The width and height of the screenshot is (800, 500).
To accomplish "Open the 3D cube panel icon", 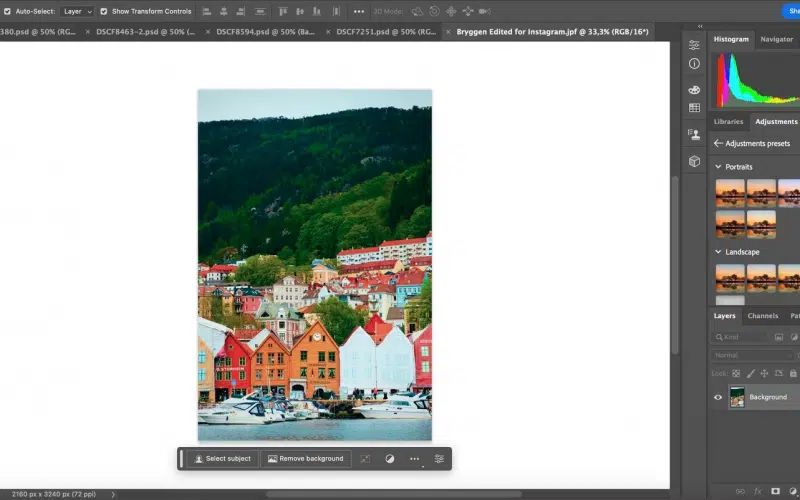I will coord(694,160).
